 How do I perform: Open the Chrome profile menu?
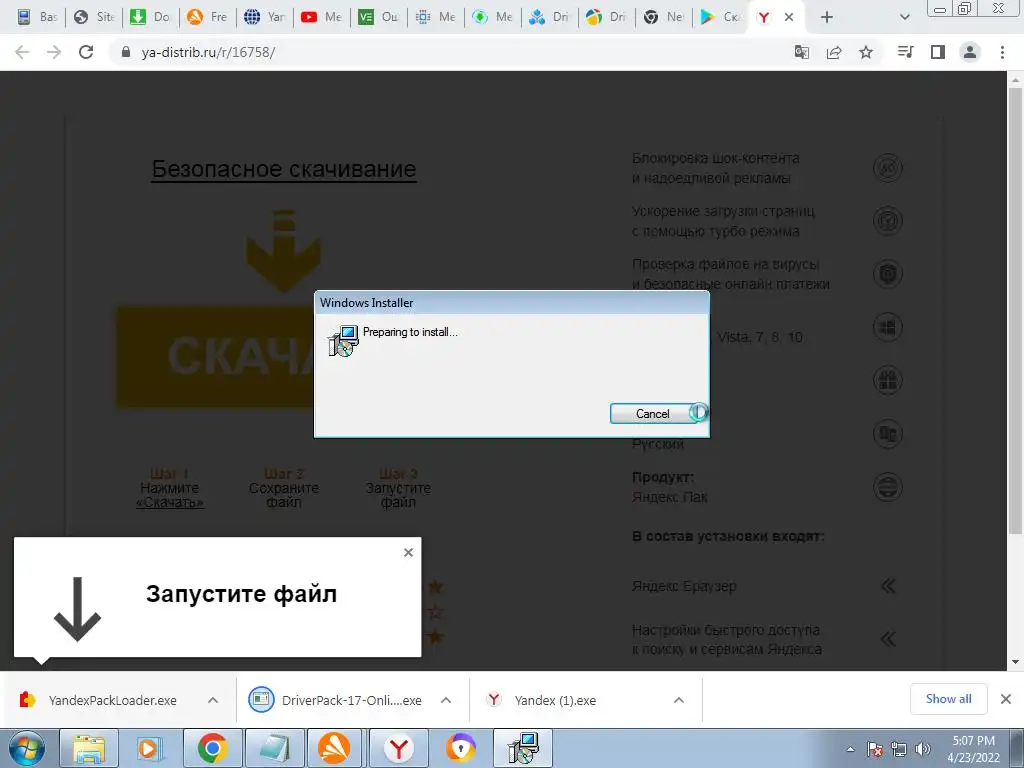[x=970, y=52]
